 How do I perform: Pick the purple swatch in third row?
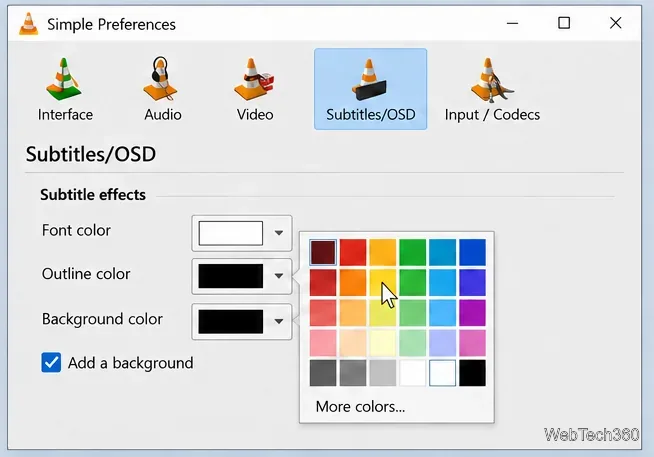pos(472,313)
